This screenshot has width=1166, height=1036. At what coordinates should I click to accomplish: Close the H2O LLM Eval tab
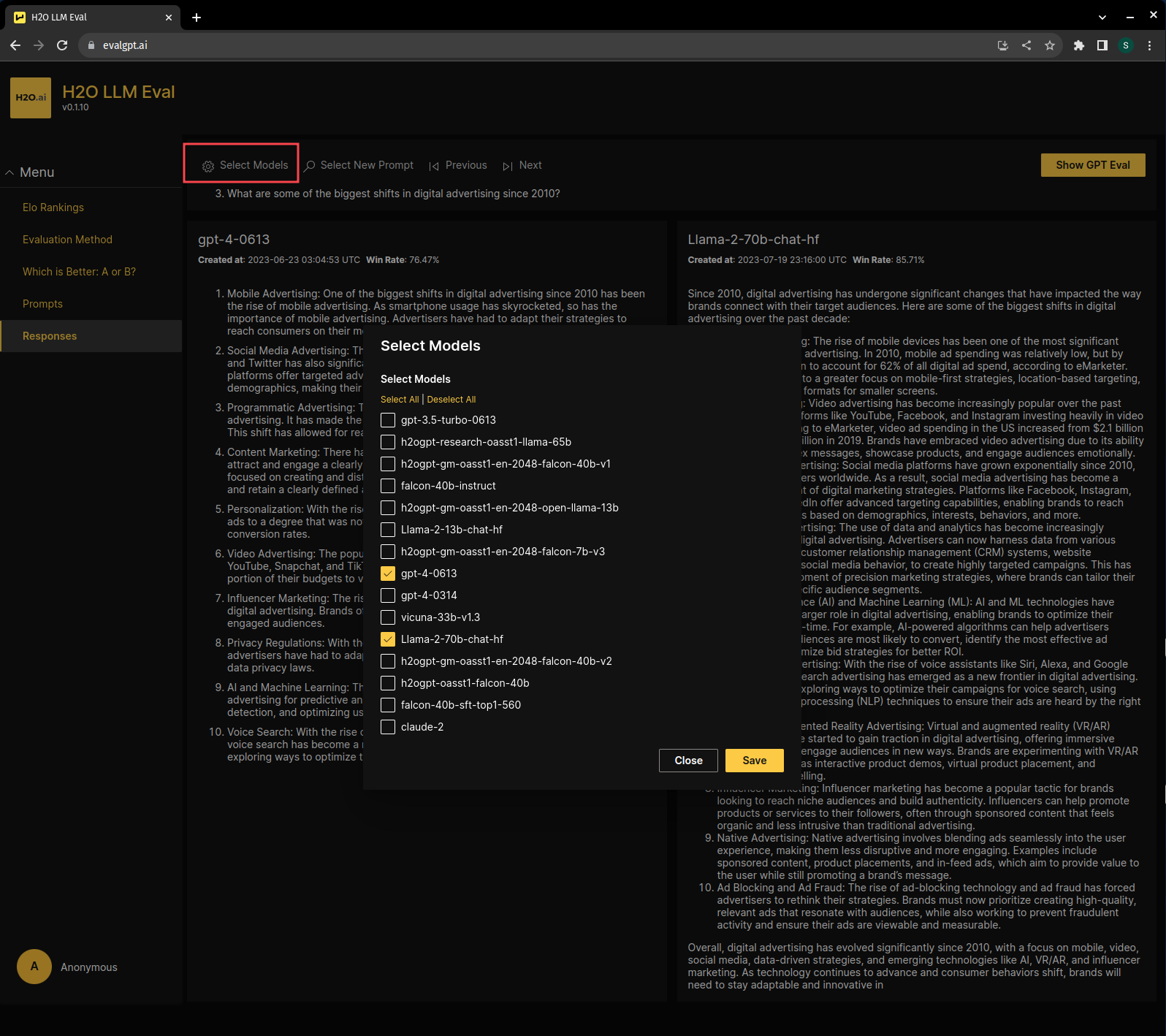coord(169,18)
